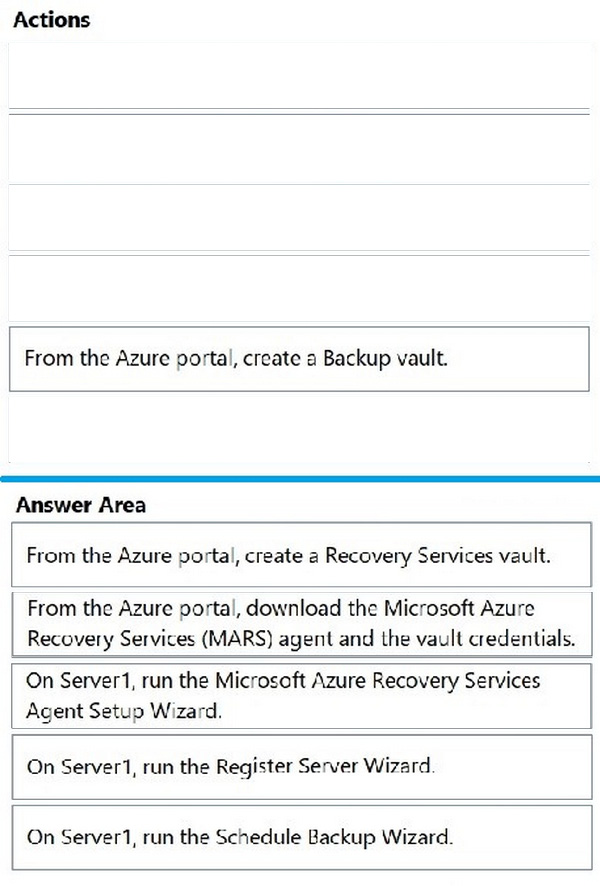
Task: Pick the Schedule Backup Wizard step
Action: coord(301,837)
